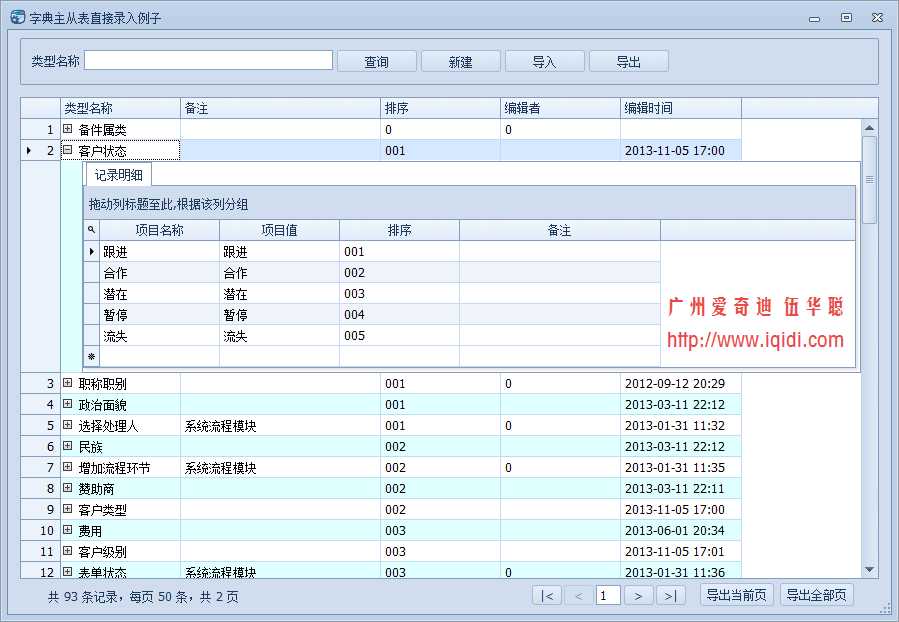Click detail grid 排序 column header
The width and height of the screenshot is (899, 622).
pyautogui.click(x=399, y=230)
